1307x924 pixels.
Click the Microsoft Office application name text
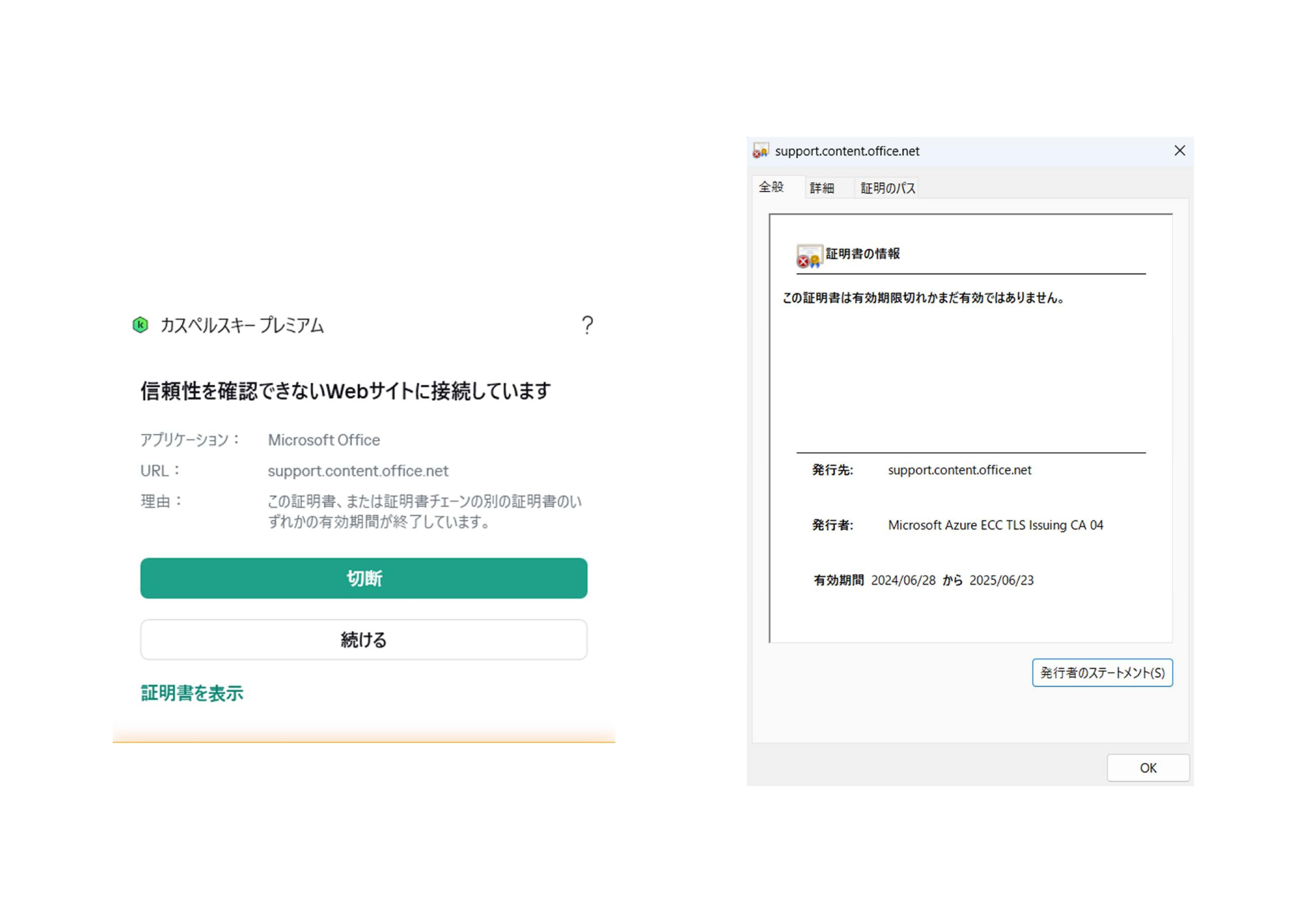(324, 440)
